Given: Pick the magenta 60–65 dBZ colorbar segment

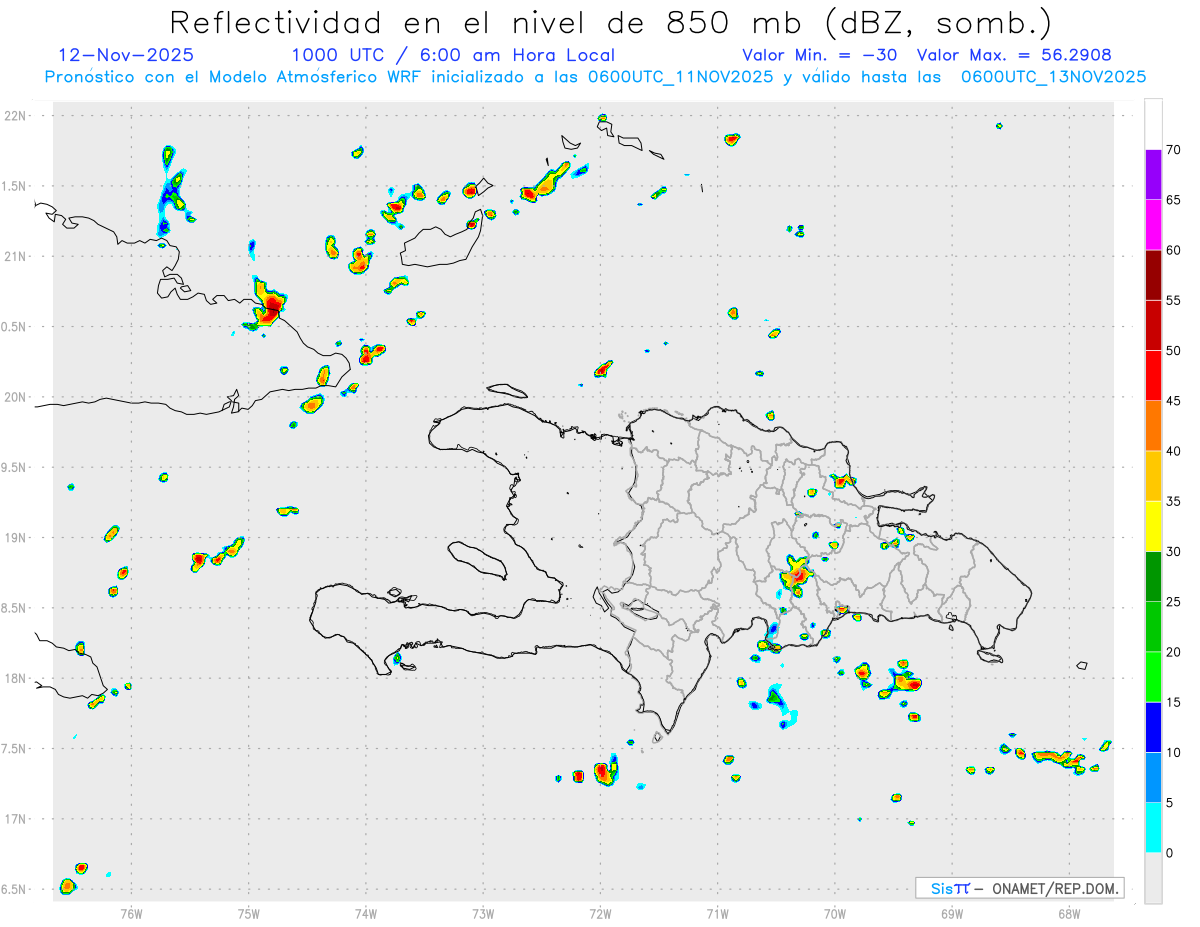Looking at the screenshot, I should 1153,225.
